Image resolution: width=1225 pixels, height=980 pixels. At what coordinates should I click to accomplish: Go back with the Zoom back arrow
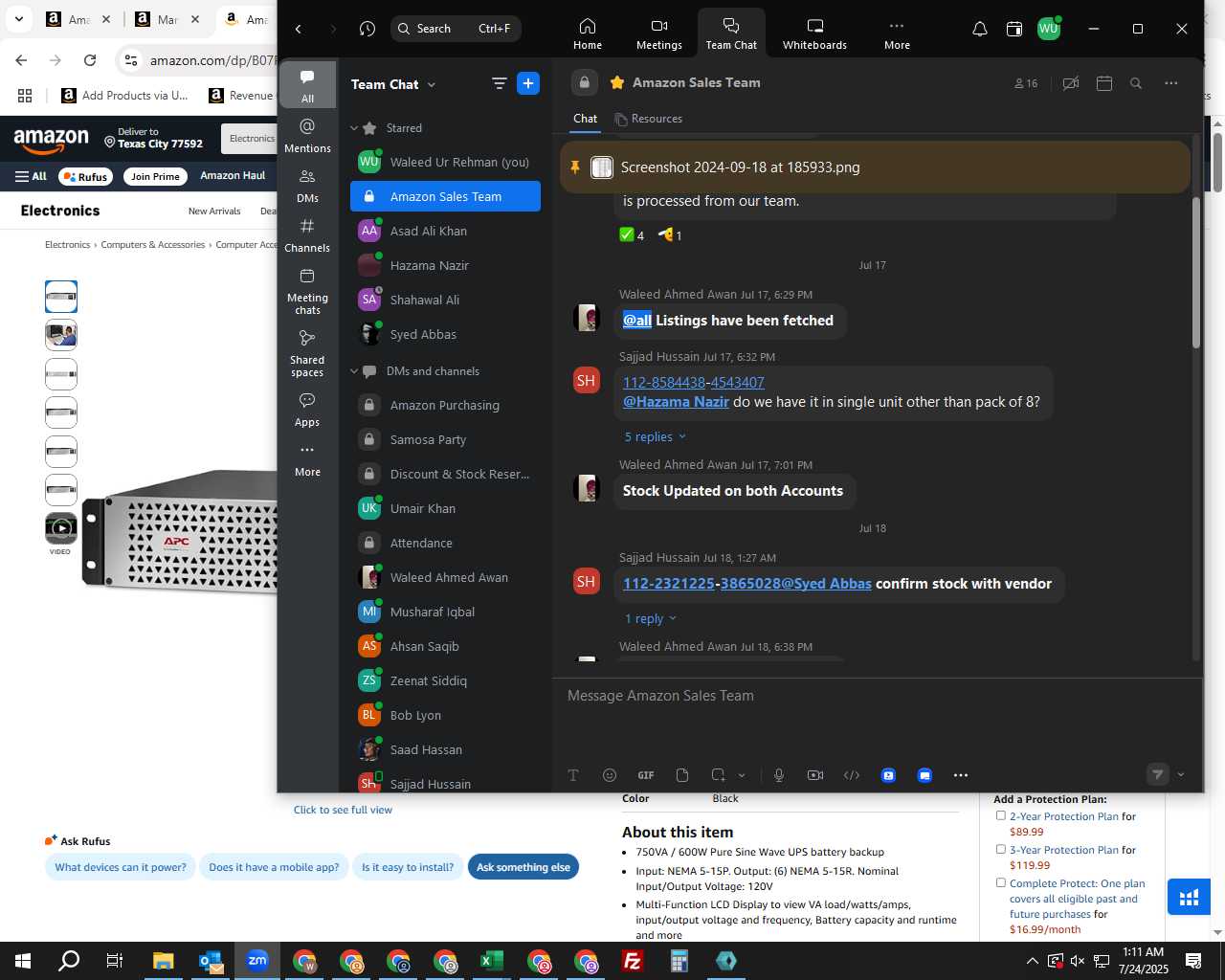pyautogui.click(x=299, y=29)
